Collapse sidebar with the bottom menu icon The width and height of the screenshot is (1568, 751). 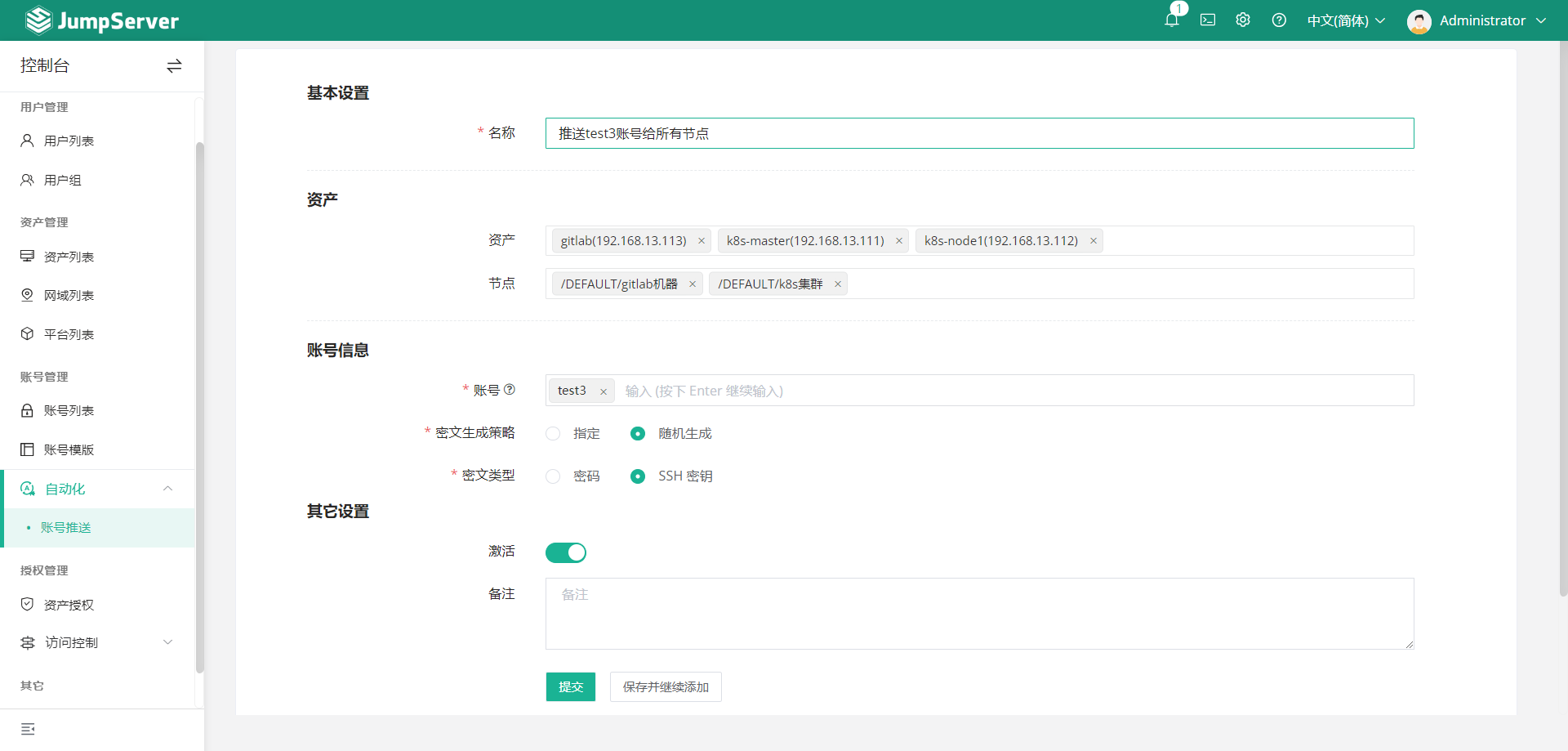pyautogui.click(x=28, y=729)
